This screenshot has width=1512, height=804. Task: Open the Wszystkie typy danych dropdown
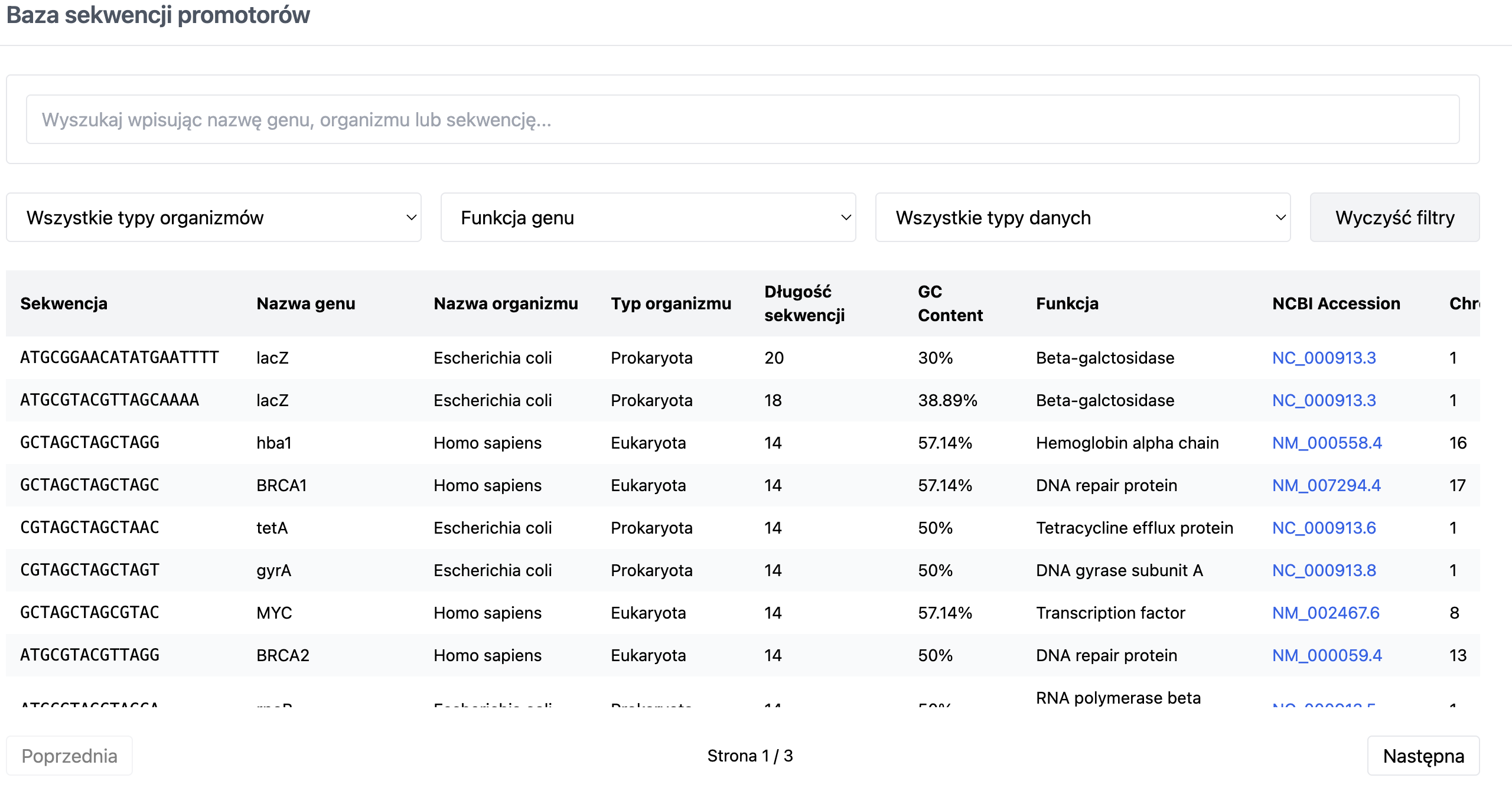pyautogui.click(x=1083, y=217)
